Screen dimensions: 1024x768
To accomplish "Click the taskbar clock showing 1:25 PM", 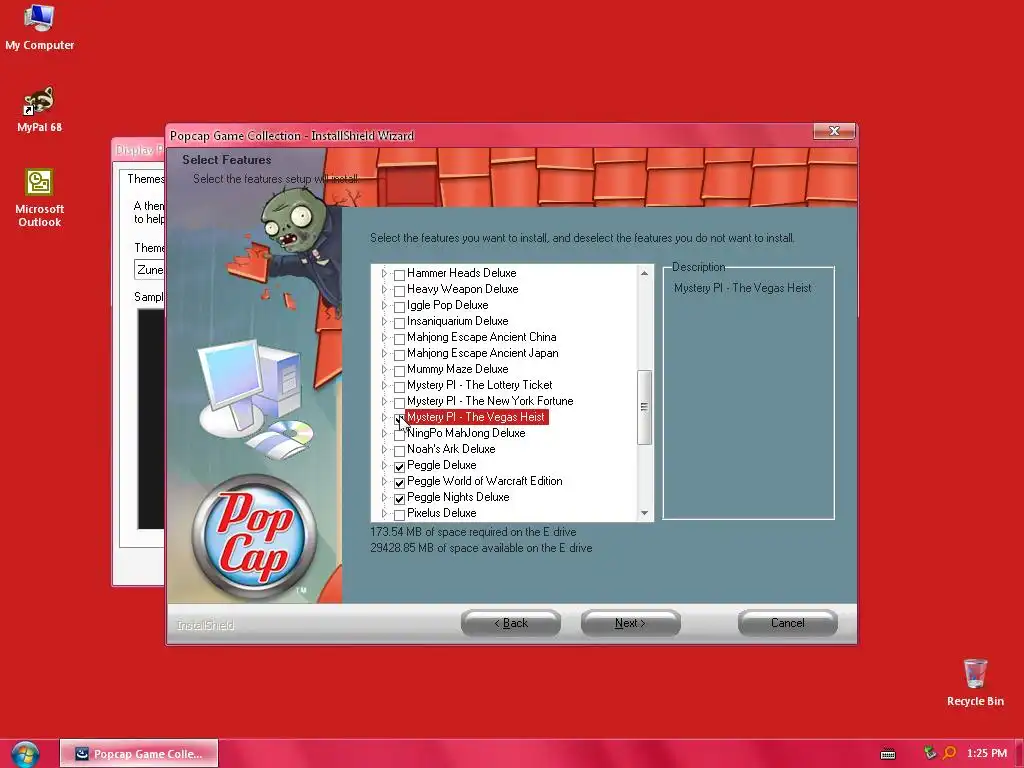I will pos(987,754).
